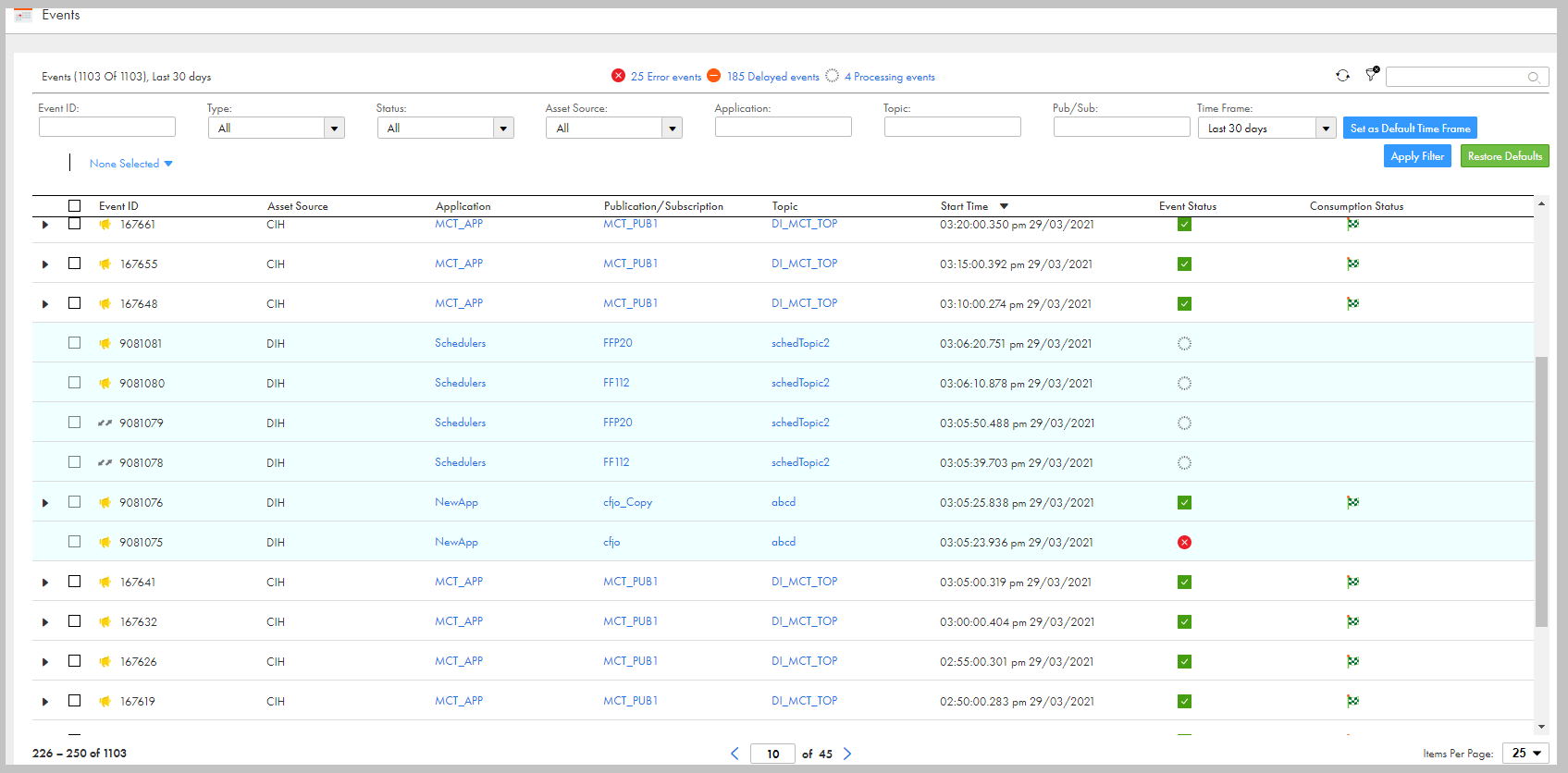The width and height of the screenshot is (1568, 773).
Task: Open the Asset Source filter dropdown
Action: click(x=614, y=128)
